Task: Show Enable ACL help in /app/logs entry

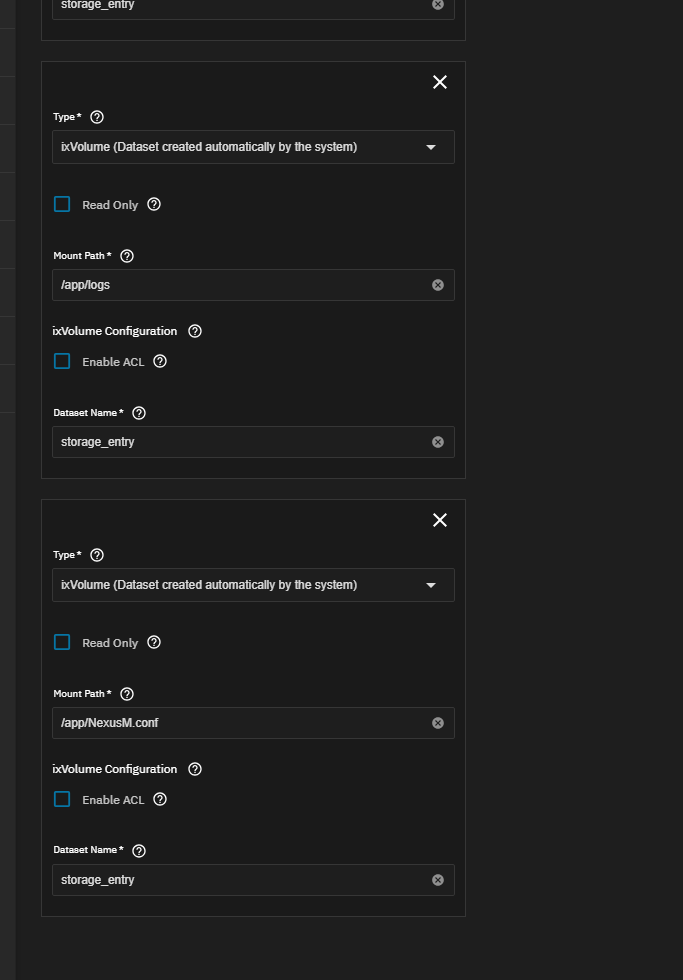Action: click(160, 361)
